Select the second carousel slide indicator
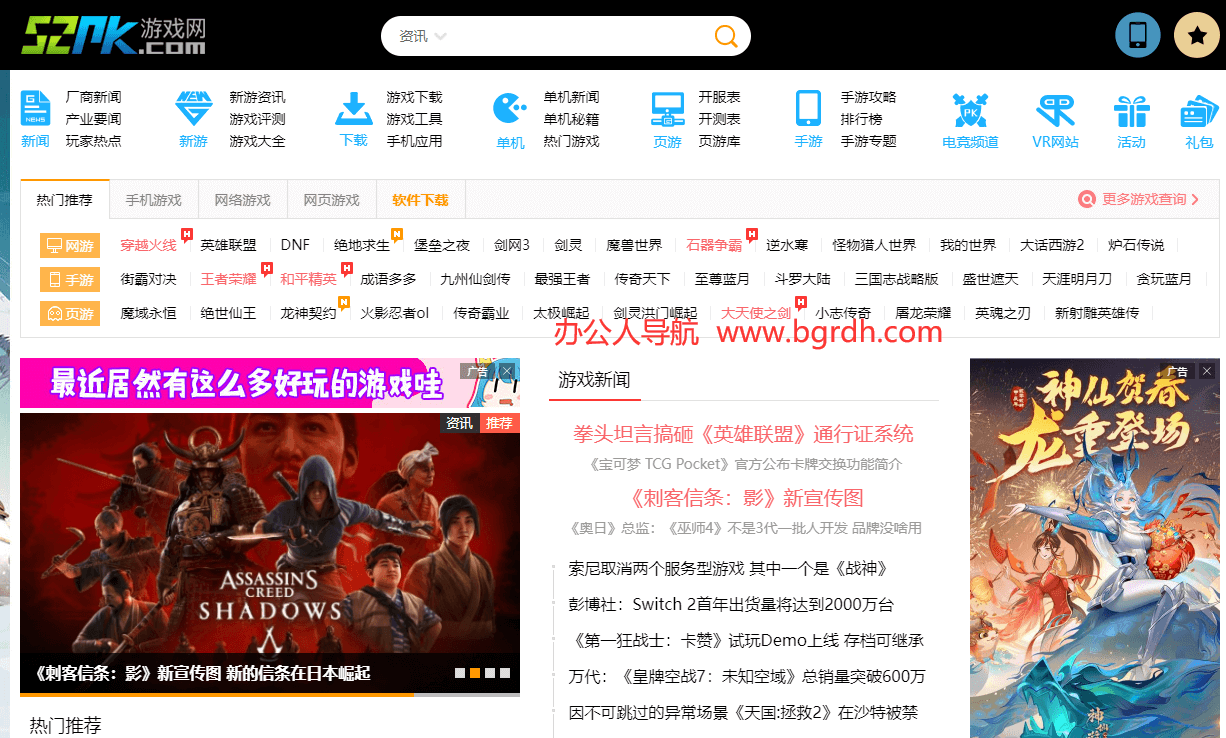 pos(475,673)
